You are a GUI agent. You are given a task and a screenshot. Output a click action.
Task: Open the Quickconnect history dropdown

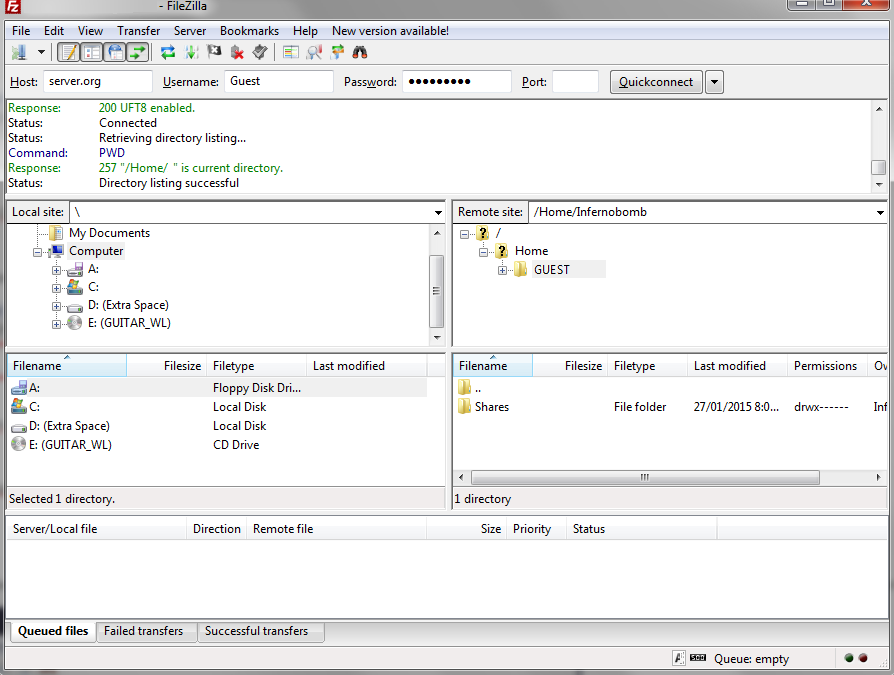coord(714,82)
